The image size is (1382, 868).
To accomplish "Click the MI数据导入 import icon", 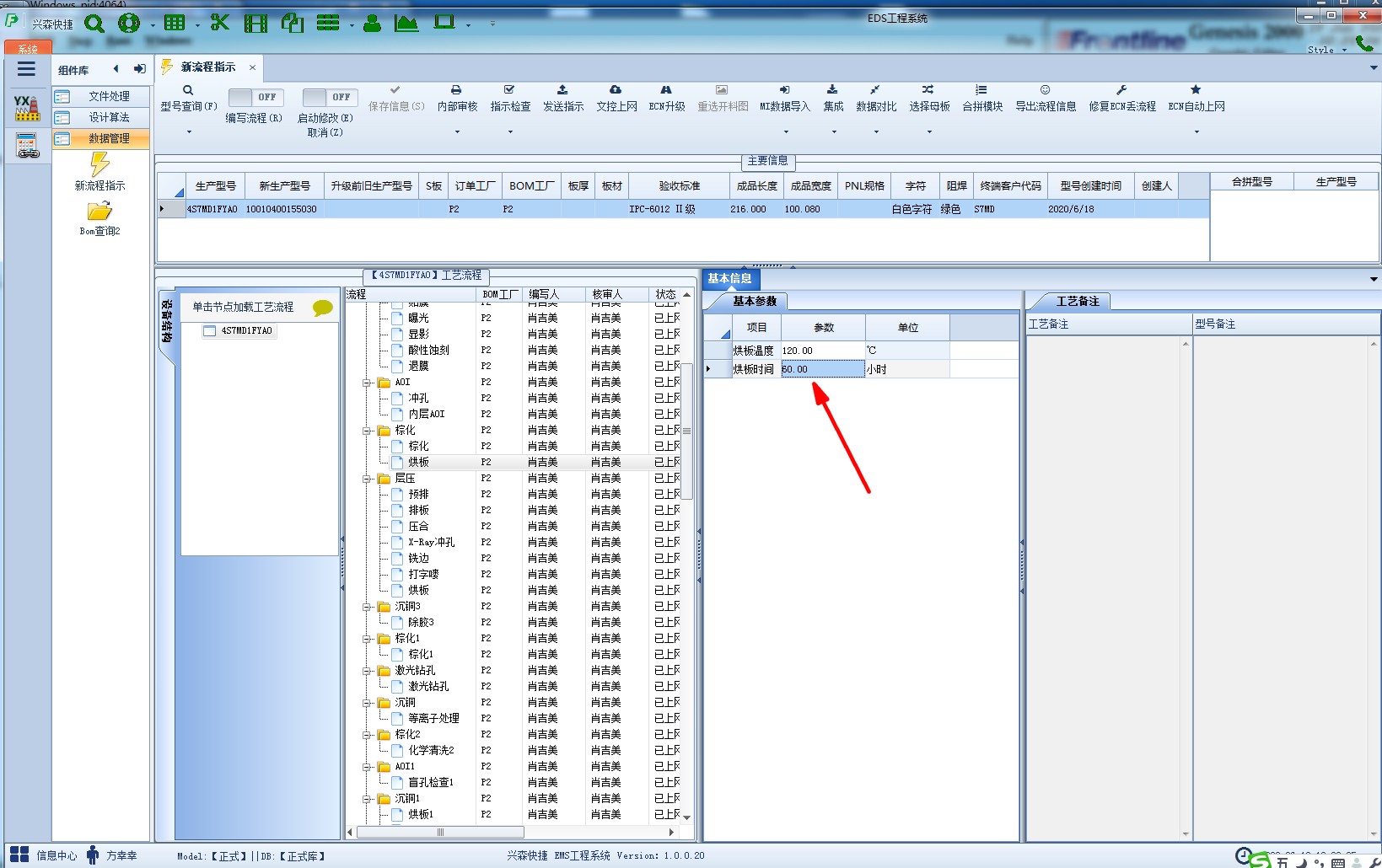I will click(x=785, y=89).
